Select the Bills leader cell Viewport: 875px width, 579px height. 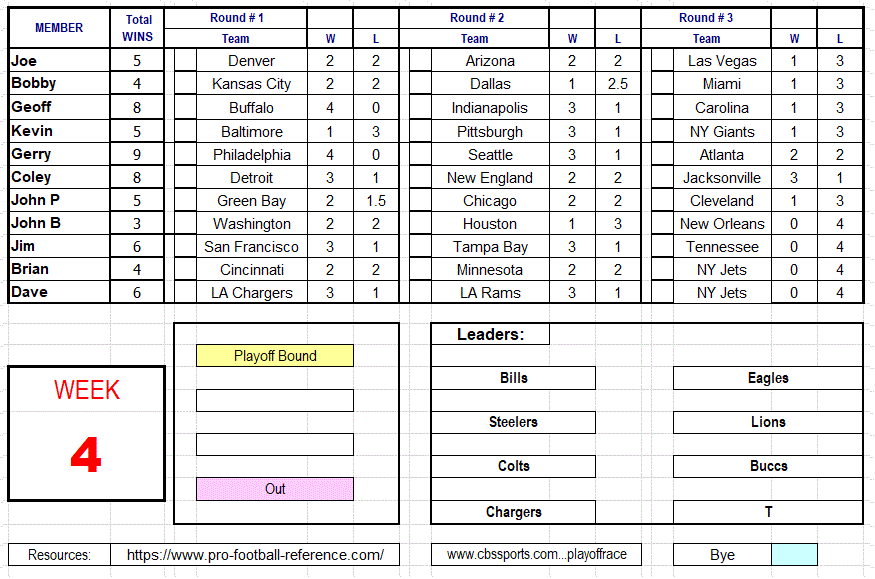513,378
